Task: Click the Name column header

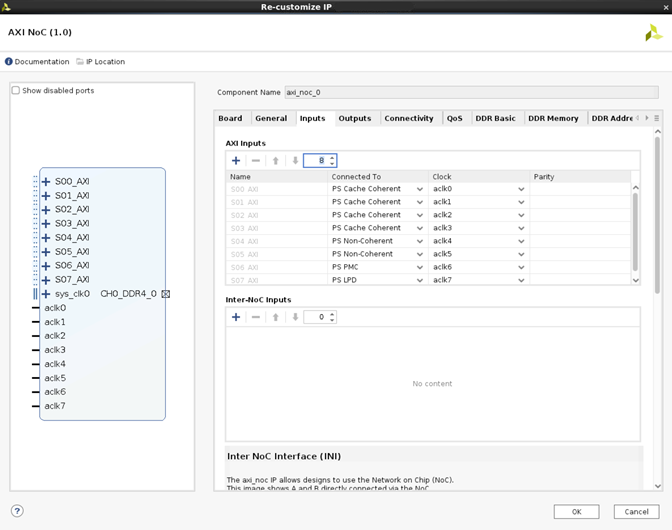Action: pos(277,177)
